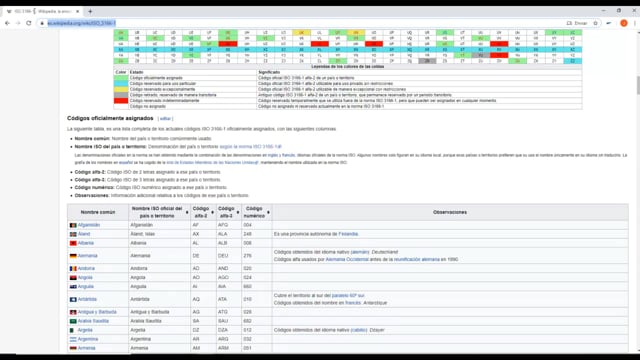Click the cyan legend swatch, uso particular

click(121, 83)
